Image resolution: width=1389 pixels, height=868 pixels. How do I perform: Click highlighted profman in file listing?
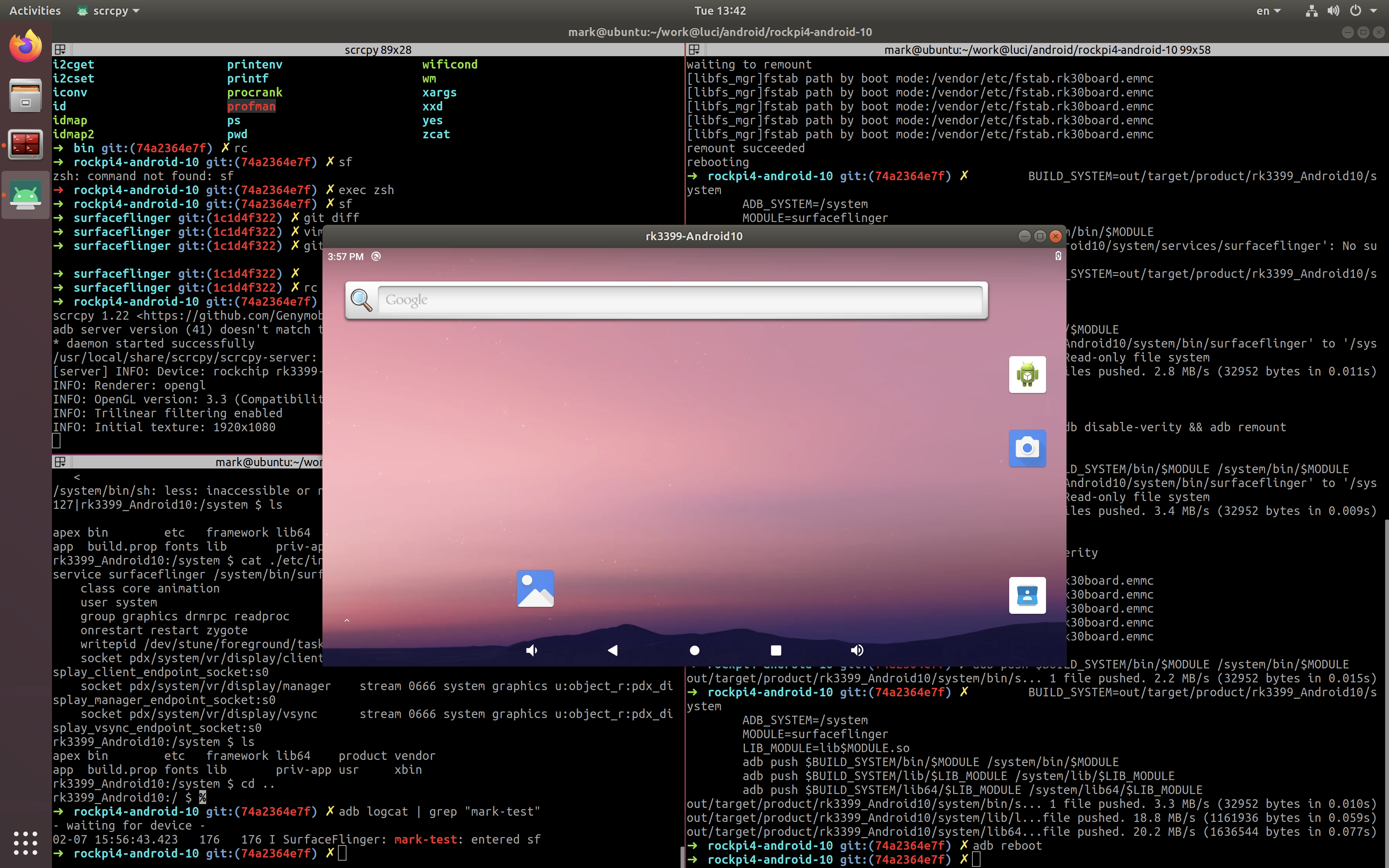click(x=252, y=106)
